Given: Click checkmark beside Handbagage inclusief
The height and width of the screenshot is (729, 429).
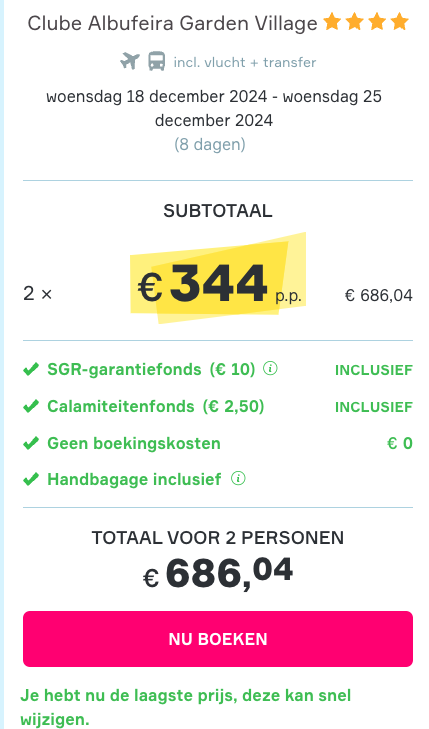Looking at the screenshot, I should pyautogui.click(x=31, y=479).
